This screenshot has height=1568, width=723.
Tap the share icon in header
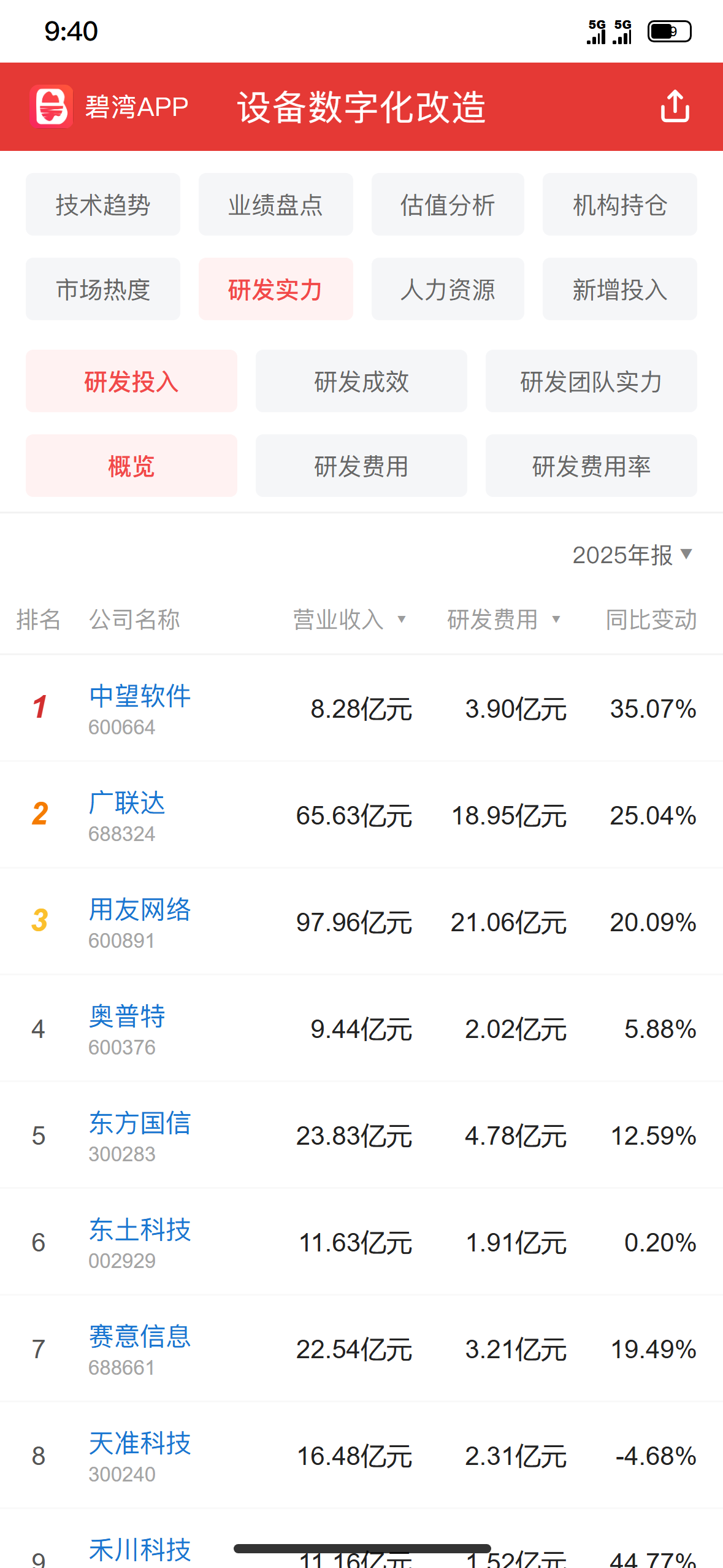(x=675, y=106)
